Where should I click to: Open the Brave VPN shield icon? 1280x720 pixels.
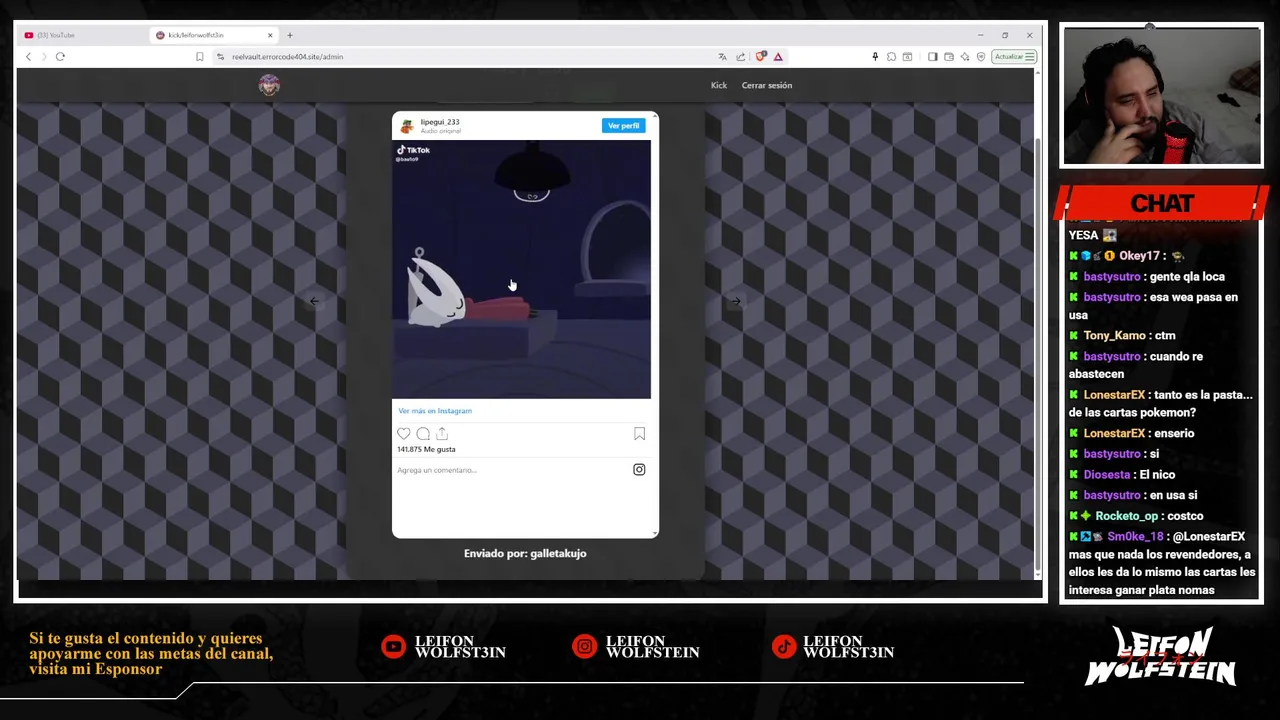tap(981, 57)
